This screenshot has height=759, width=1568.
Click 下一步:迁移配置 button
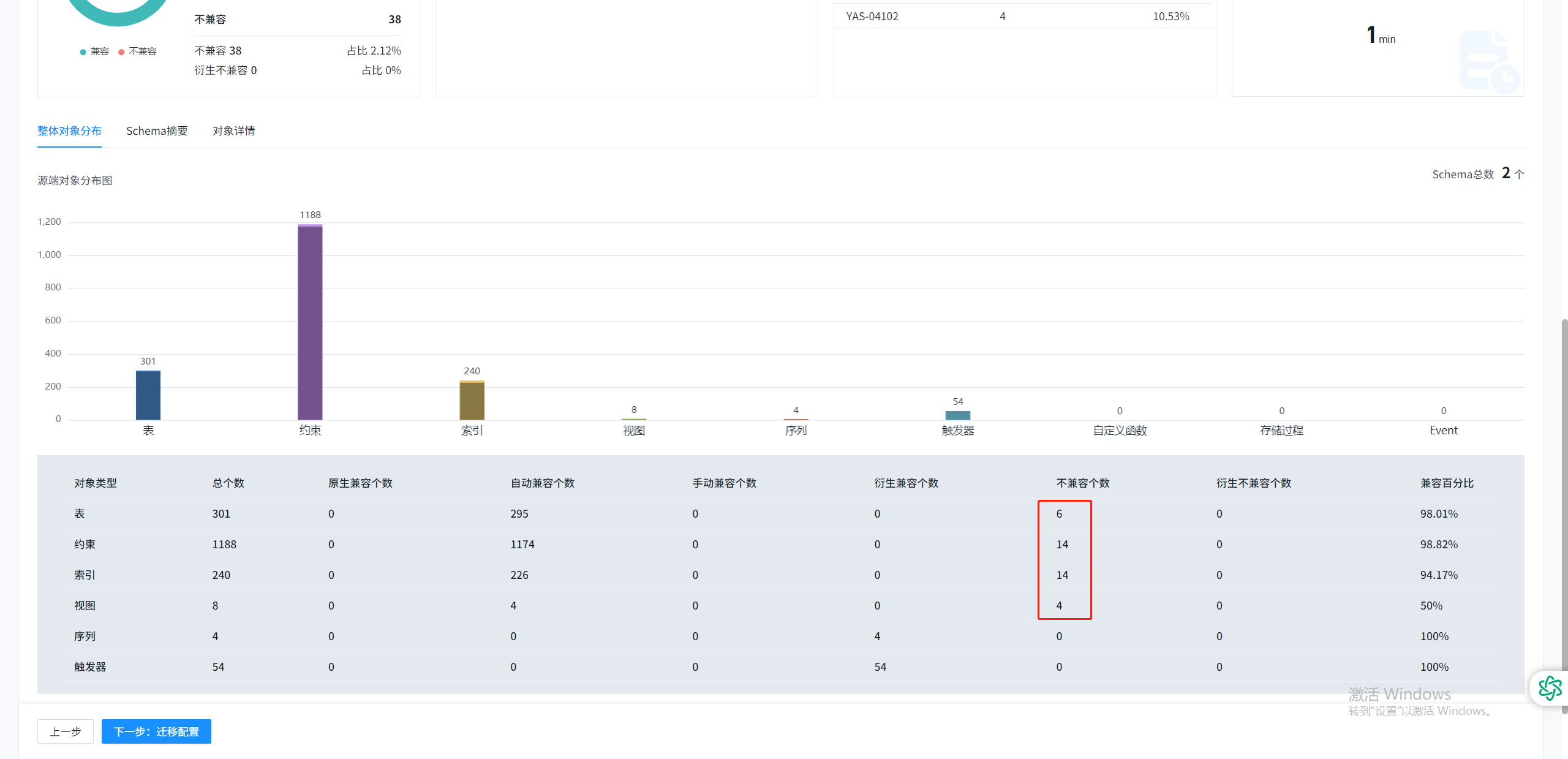coord(156,731)
